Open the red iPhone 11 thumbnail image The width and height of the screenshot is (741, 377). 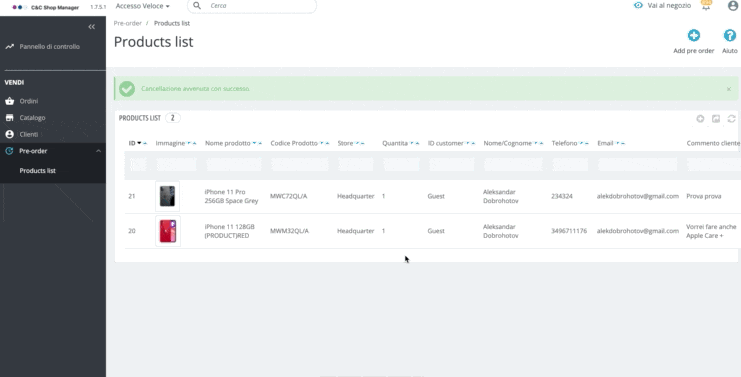(x=168, y=231)
